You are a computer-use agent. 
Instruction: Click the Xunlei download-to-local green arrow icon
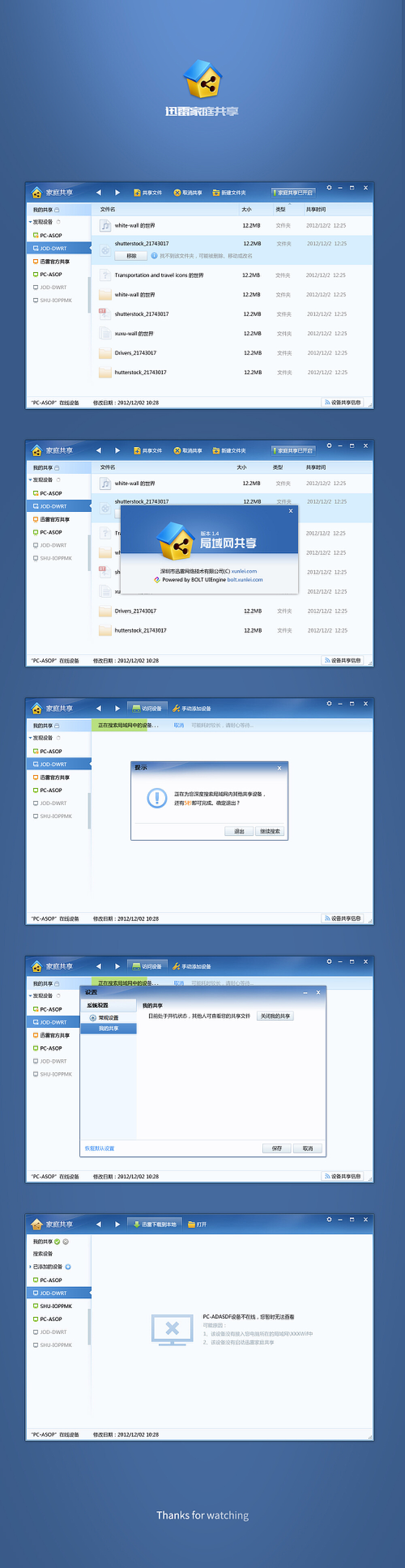click(136, 1224)
